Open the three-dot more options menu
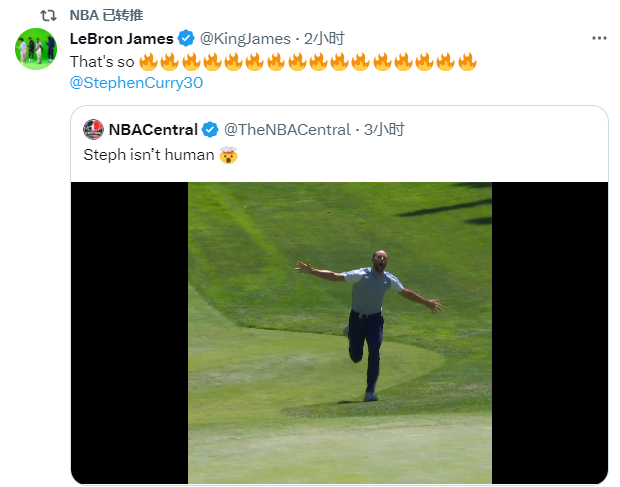Viewport: 620px width, 487px height. tap(599, 38)
